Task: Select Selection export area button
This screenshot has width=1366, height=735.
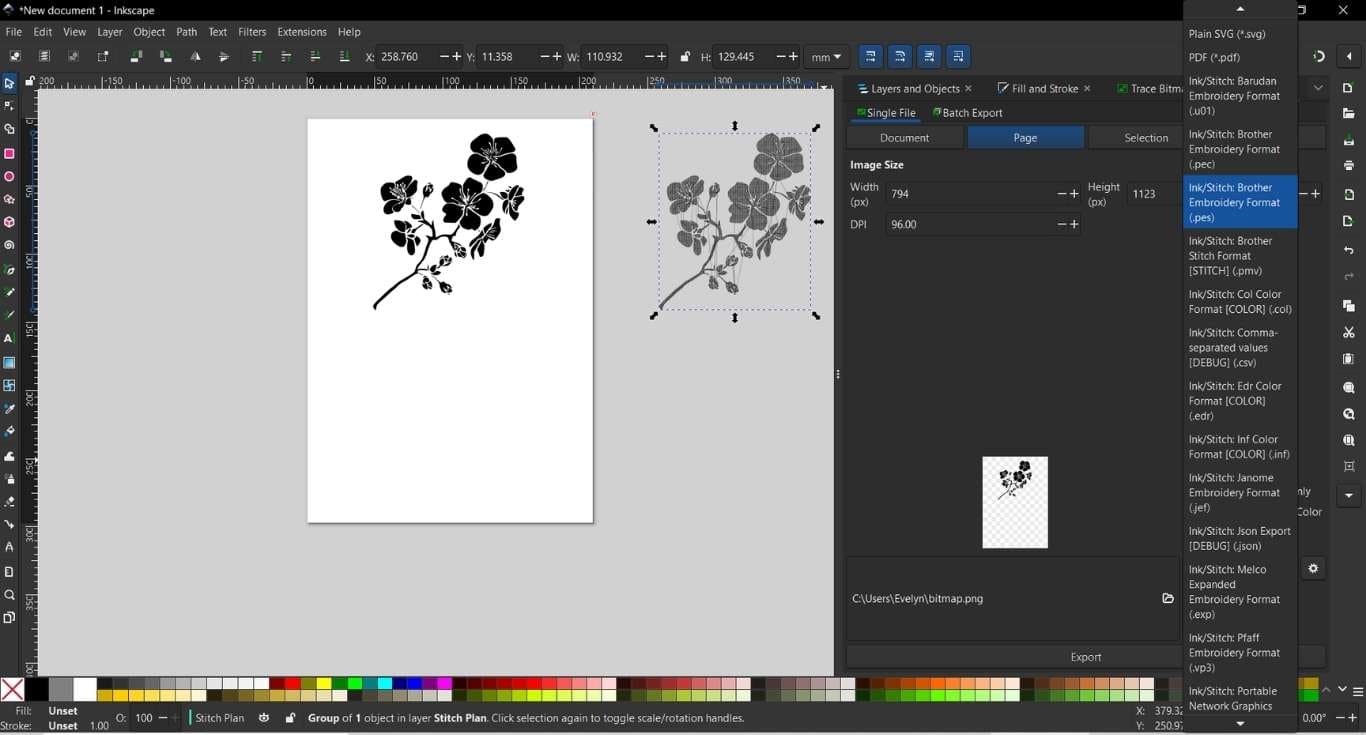Action: pos(1146,138)
